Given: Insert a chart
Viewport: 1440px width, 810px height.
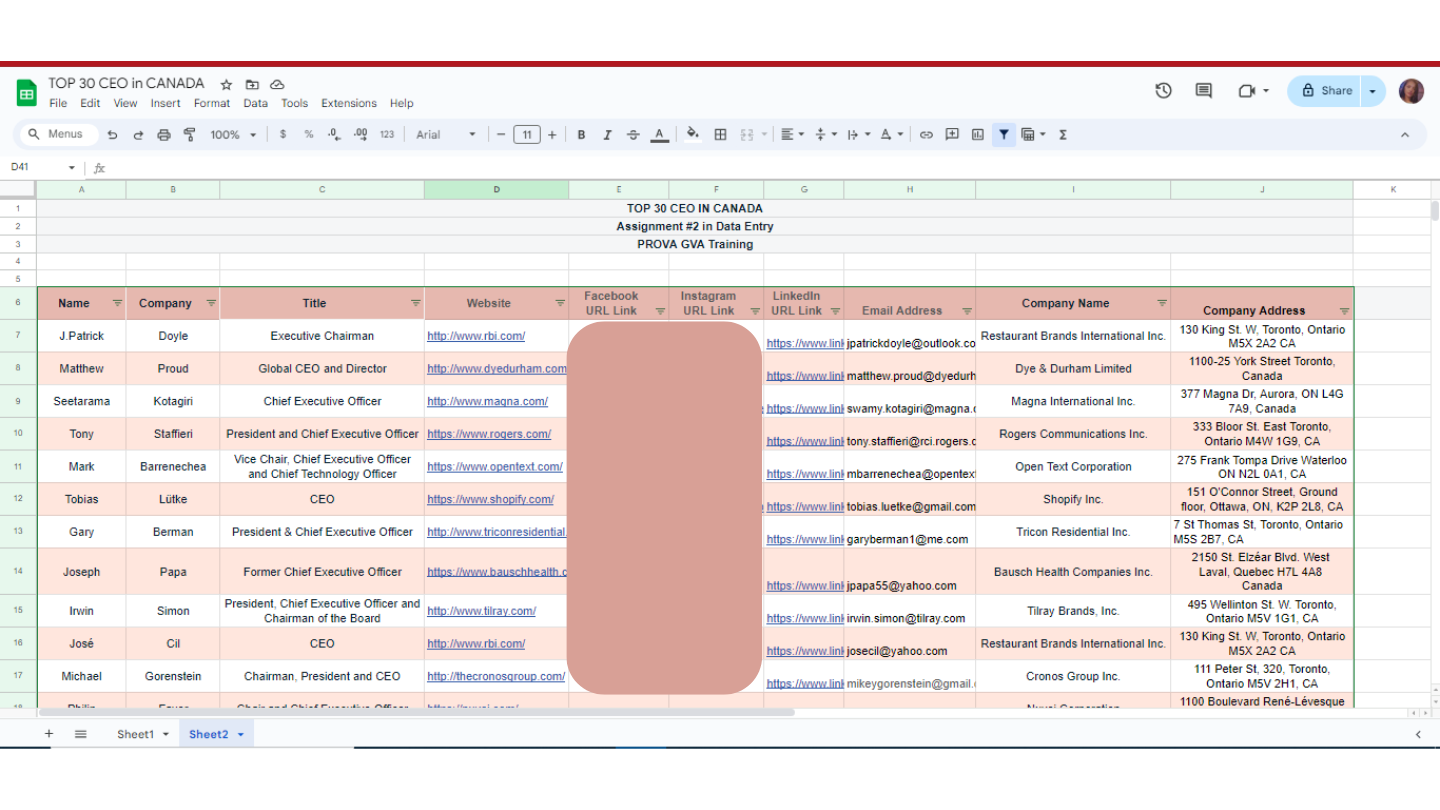Looking at the screenshot, I should [x=978, y=135].
